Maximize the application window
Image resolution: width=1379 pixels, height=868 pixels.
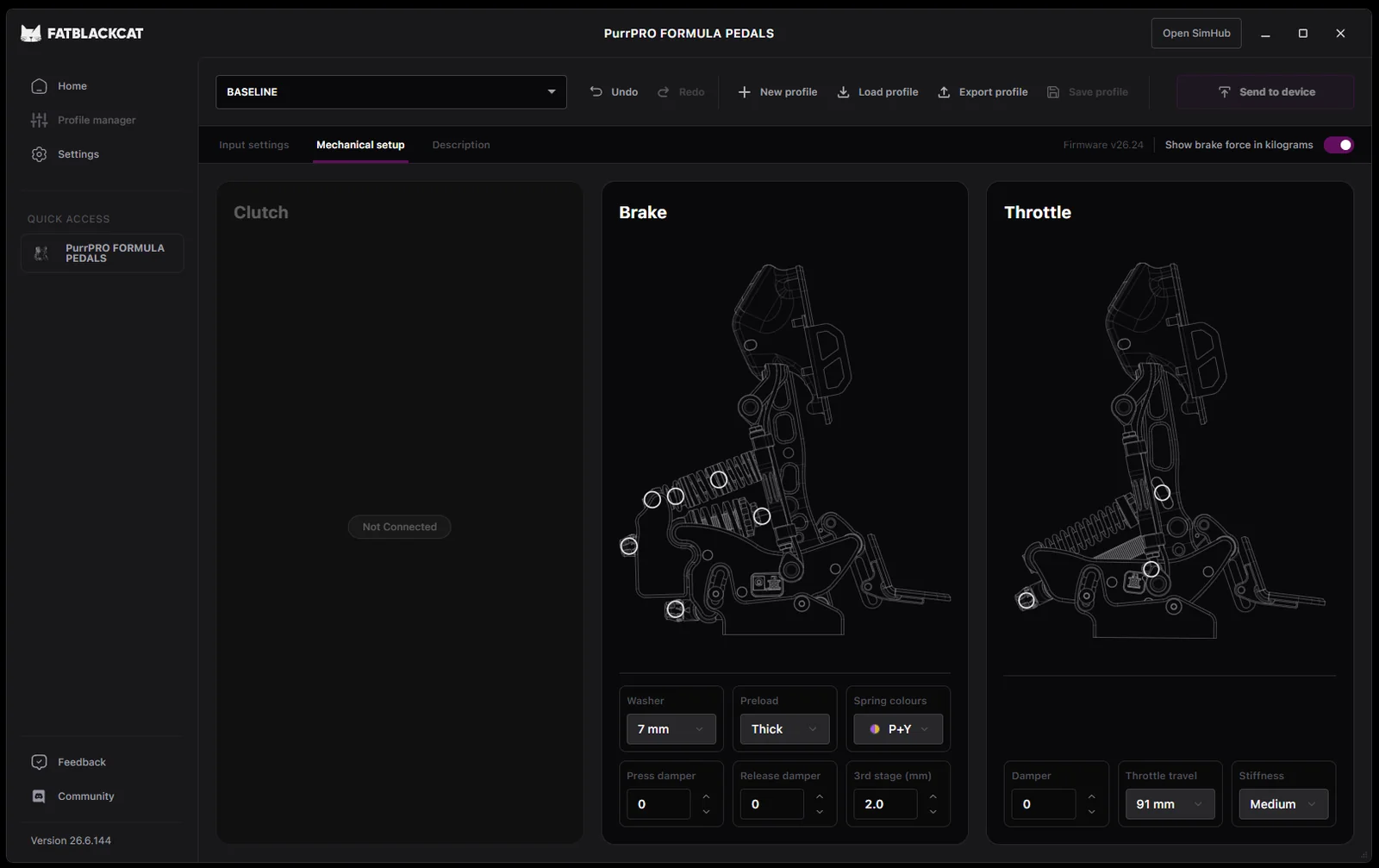[1303, 34]
